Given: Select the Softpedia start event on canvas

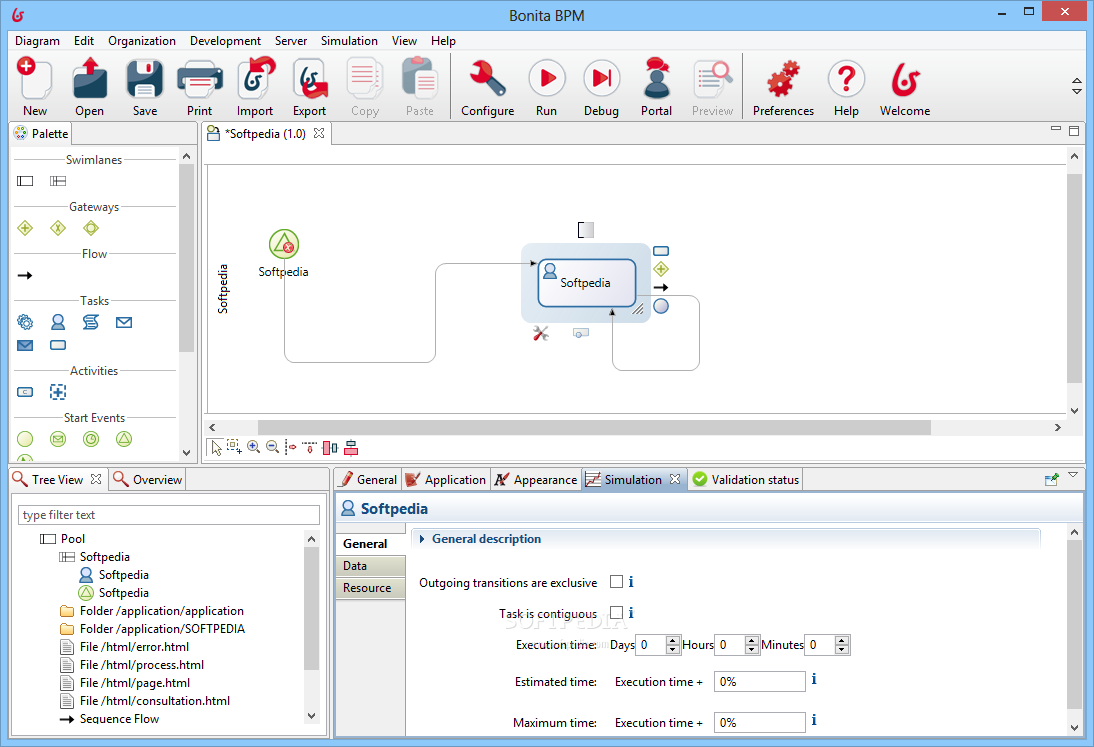Looking at the screenshot, I should [x=284, y=244].
